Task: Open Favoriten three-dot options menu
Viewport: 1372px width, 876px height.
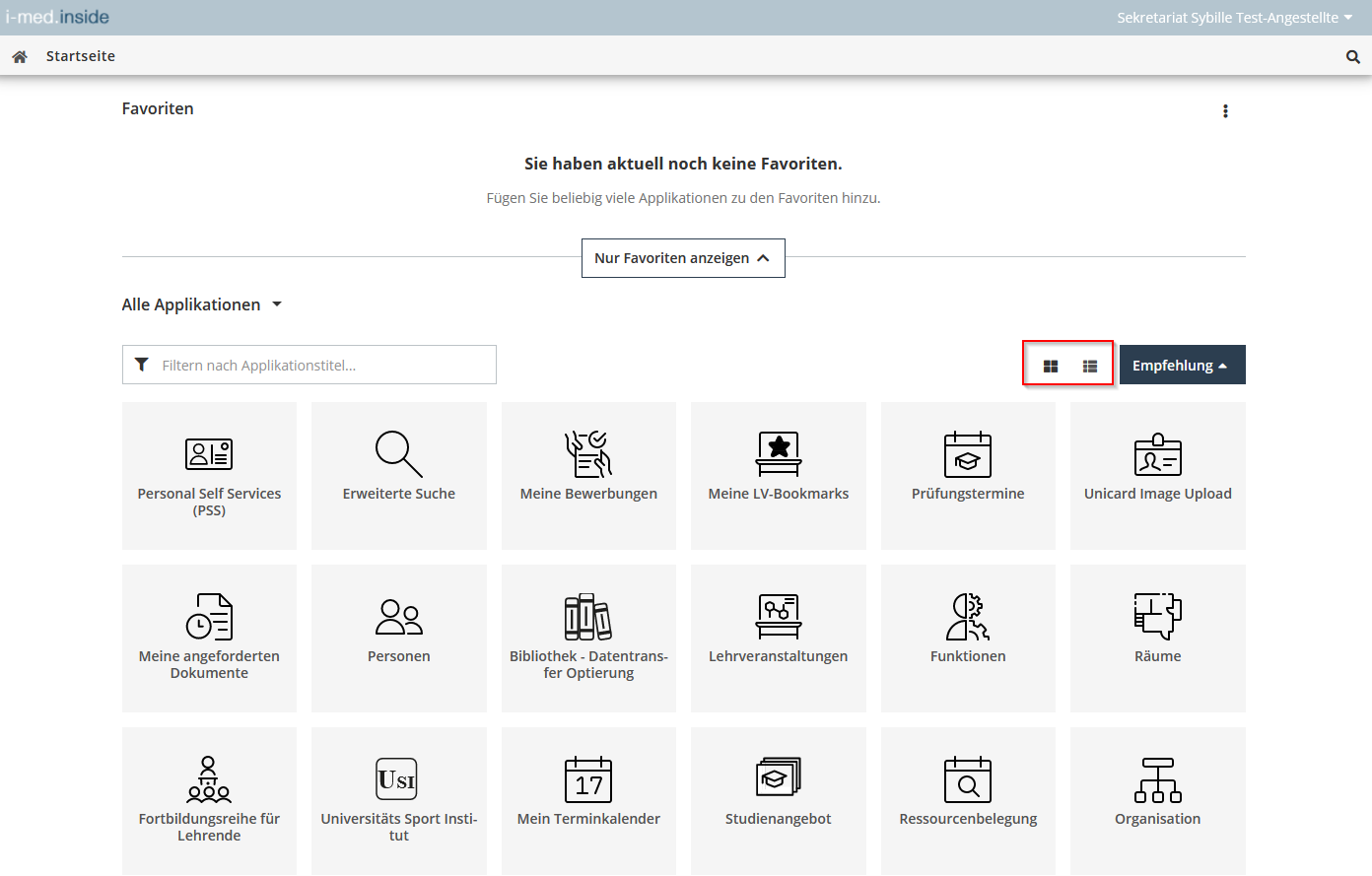Action: click(1225, 111)
